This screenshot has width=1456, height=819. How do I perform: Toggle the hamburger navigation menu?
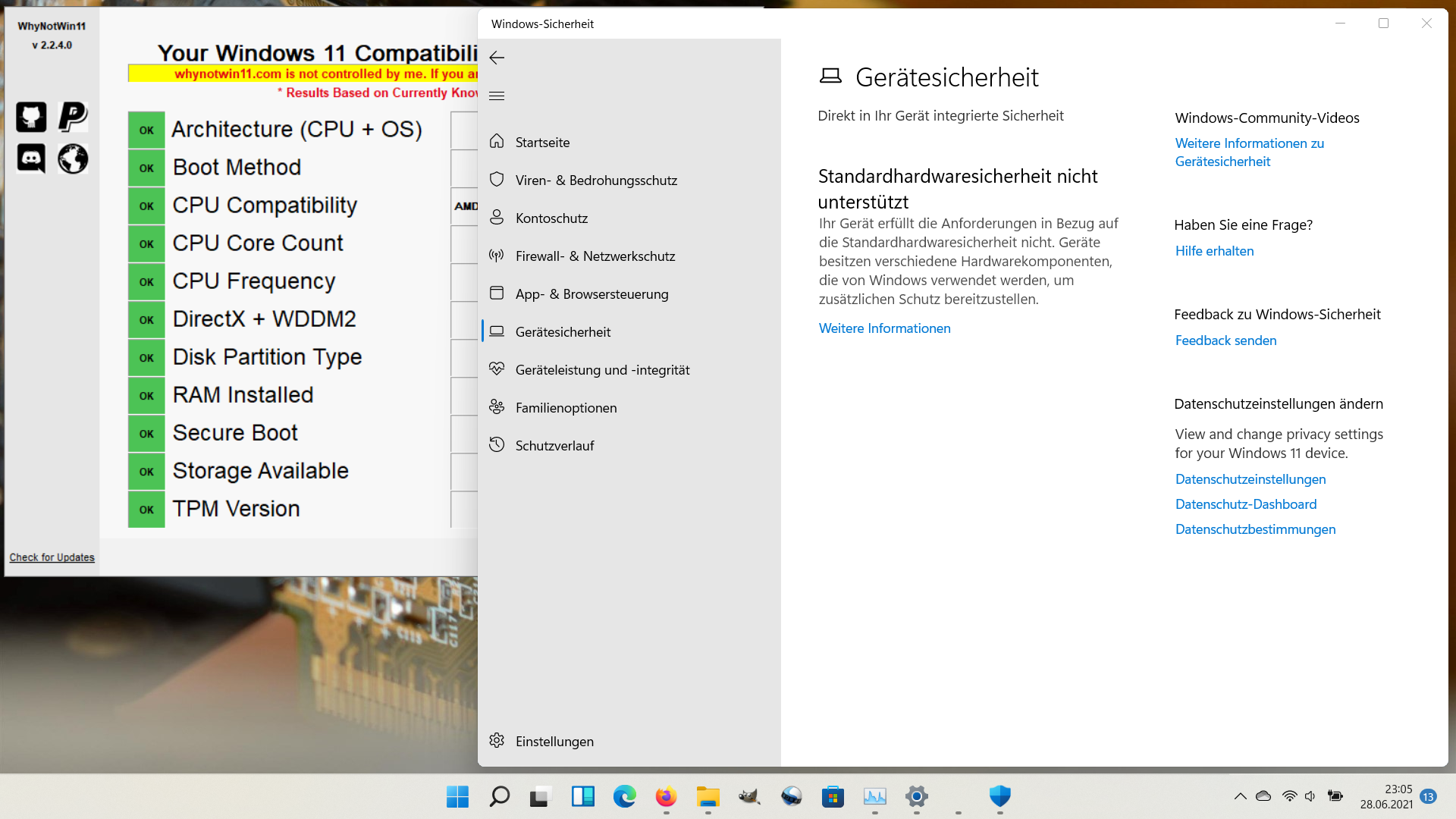coord(497,96)
